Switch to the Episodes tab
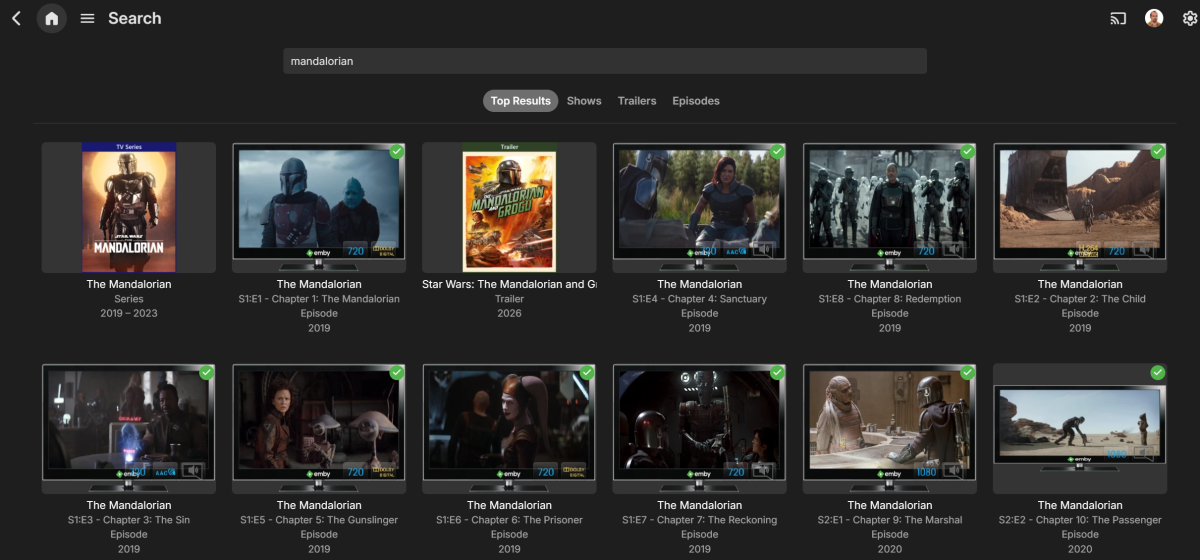The height and width of the screenshot is (560, 1200). (x=696, y=101)
